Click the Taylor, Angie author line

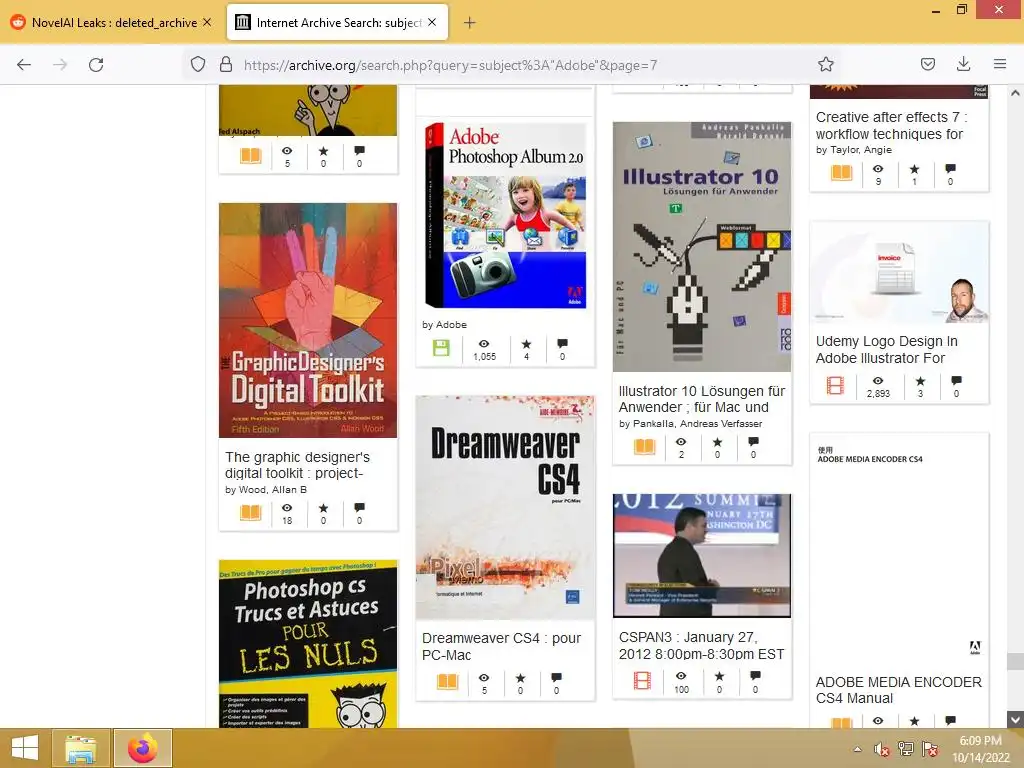tap(854, 150)
